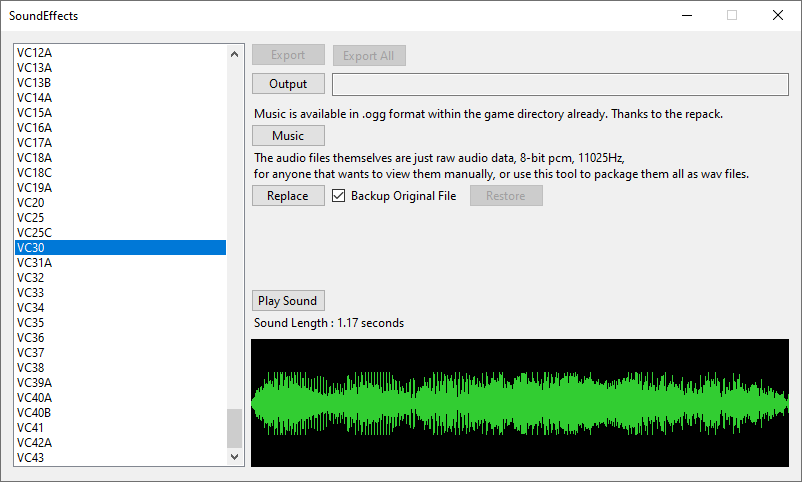Select VC39A in the sound list
This screenshot has height=482, width=802.
point(121,383)
